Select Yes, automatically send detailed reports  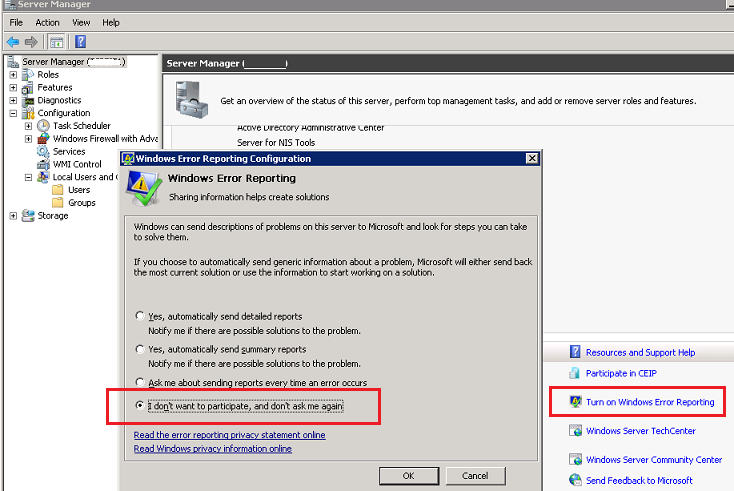point(139,316)
